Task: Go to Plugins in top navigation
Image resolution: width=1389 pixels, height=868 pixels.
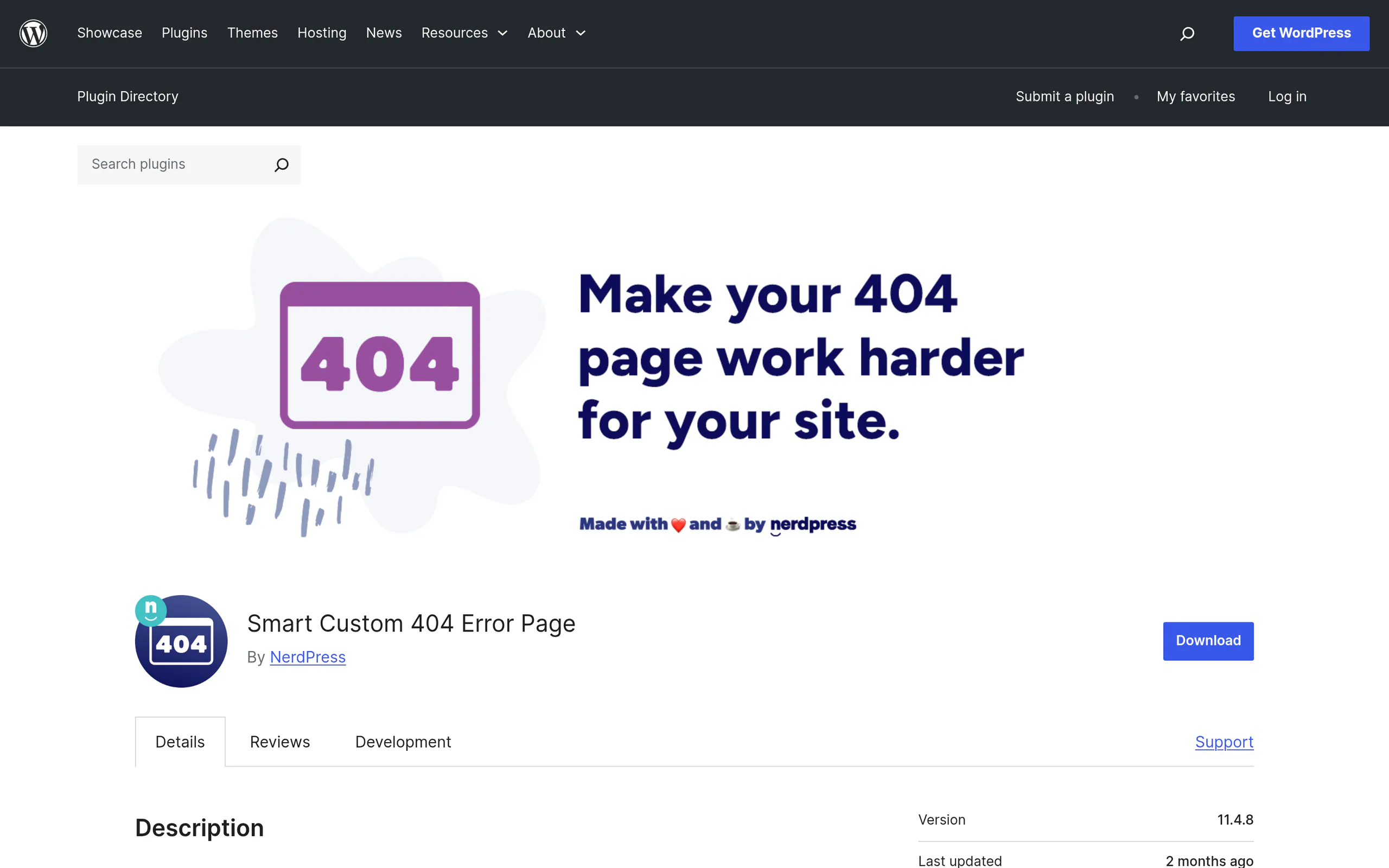Action: [x=184, y=33]
